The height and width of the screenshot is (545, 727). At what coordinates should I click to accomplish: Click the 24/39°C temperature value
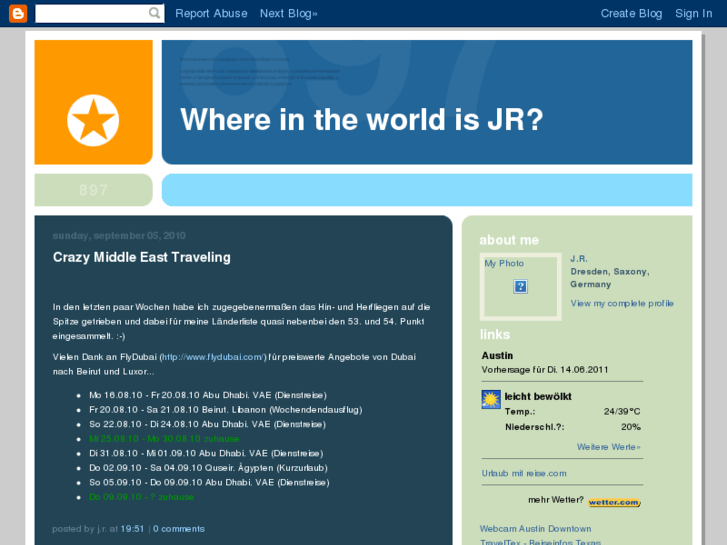tap(622, 411)
